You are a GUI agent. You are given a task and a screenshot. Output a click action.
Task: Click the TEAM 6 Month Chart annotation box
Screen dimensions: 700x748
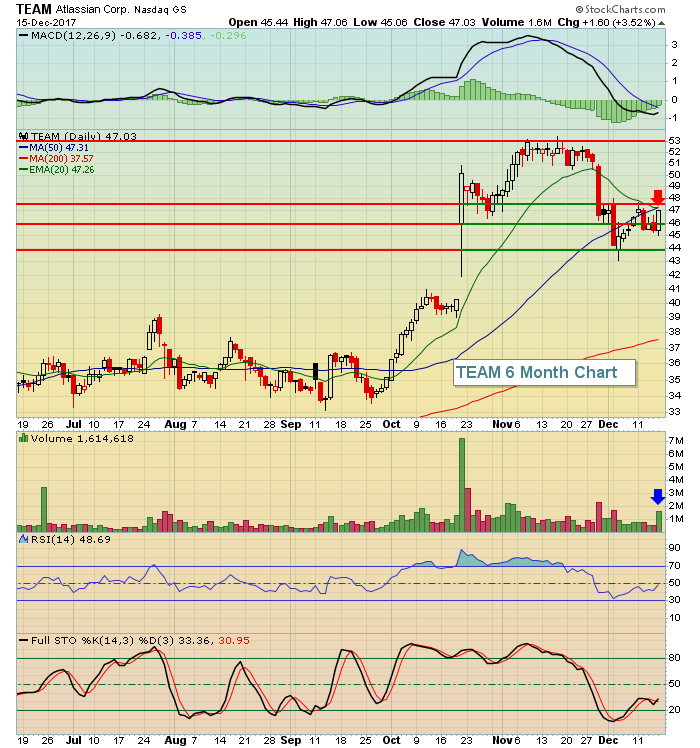pyautogui.click(x=544, y=373)
